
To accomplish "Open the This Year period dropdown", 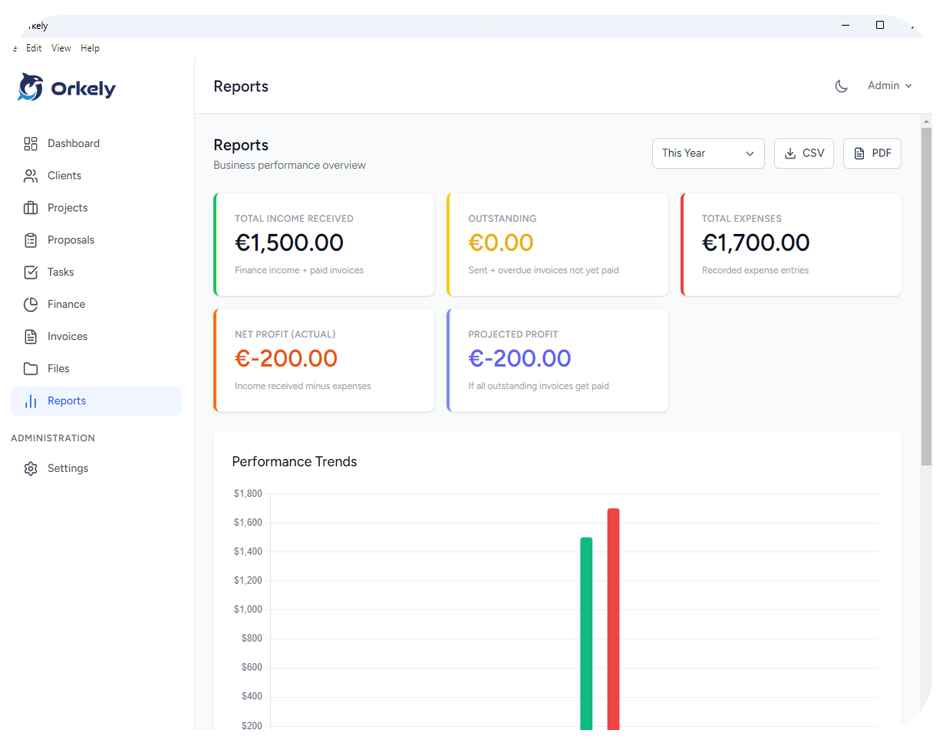I will coord(708,153).
